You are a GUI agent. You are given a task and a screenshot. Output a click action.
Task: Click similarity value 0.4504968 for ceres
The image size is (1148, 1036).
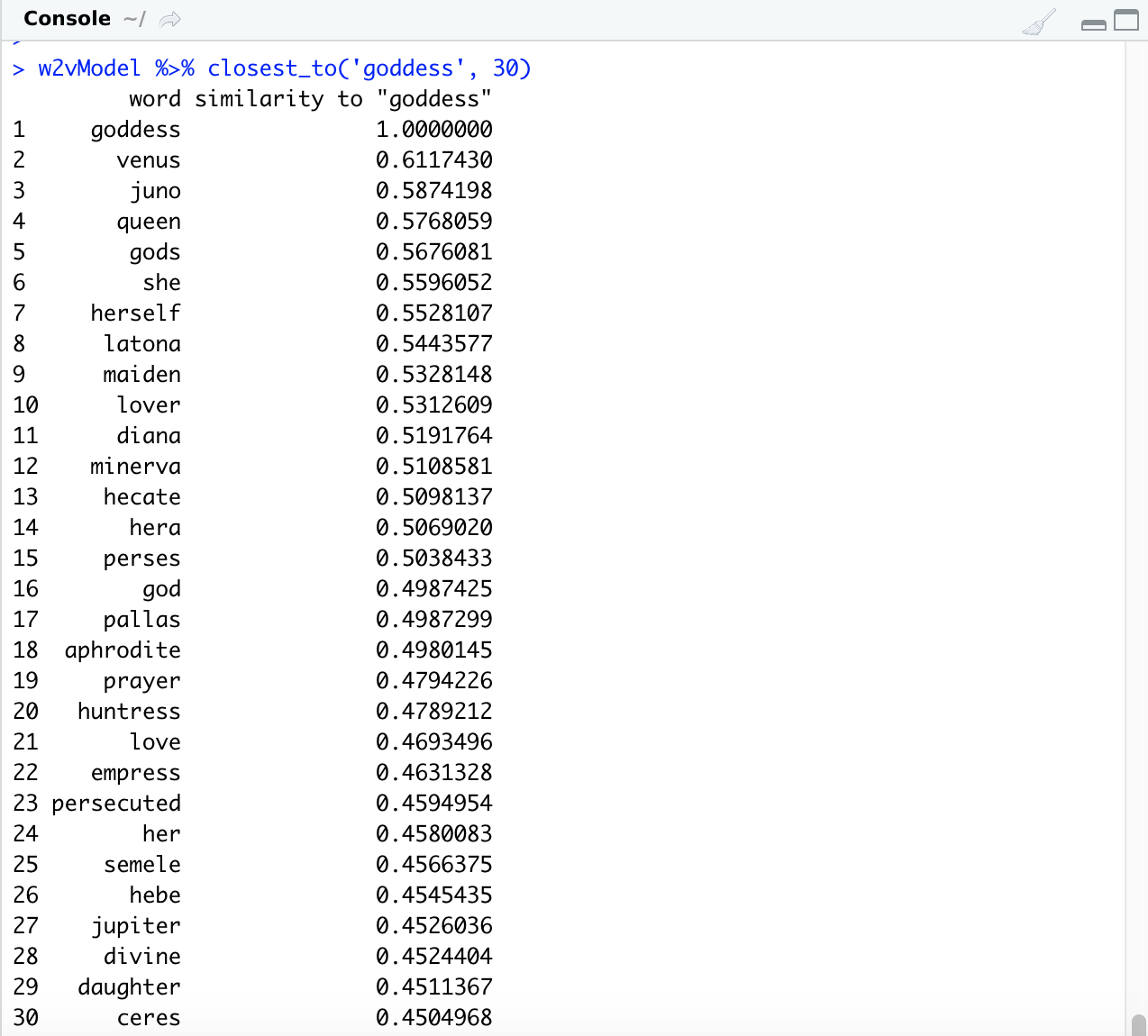pyautogui.click(x=433, y=1018)
